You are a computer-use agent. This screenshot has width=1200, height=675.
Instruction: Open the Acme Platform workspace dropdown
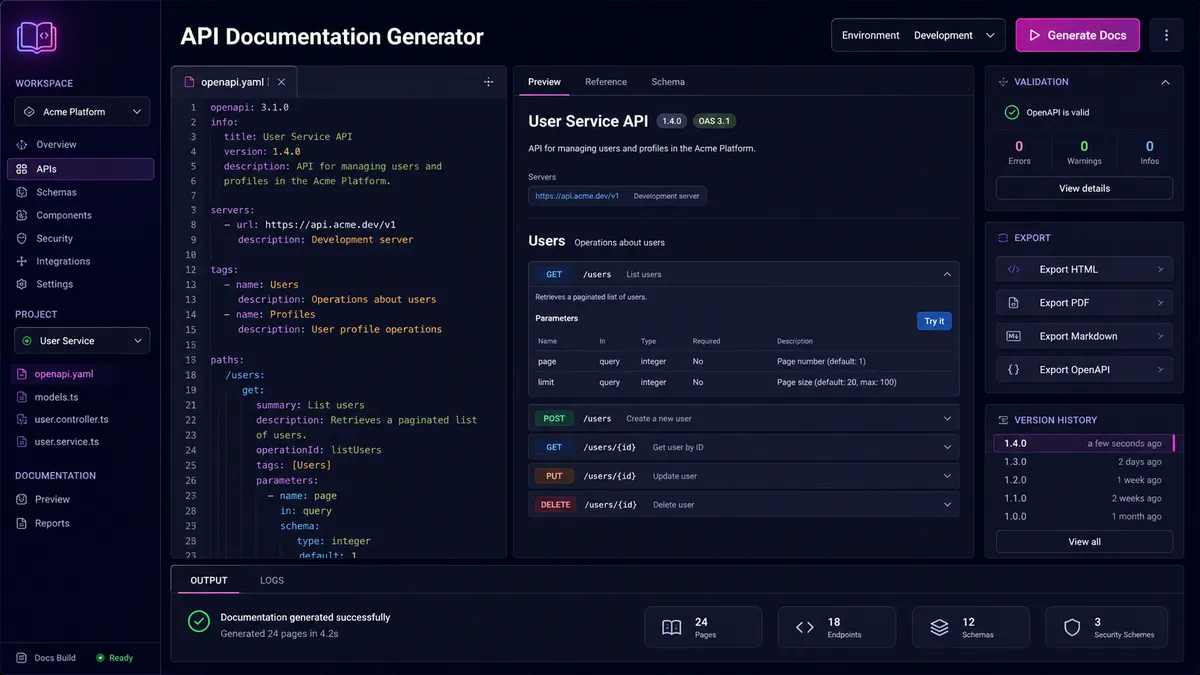[82, 112]
